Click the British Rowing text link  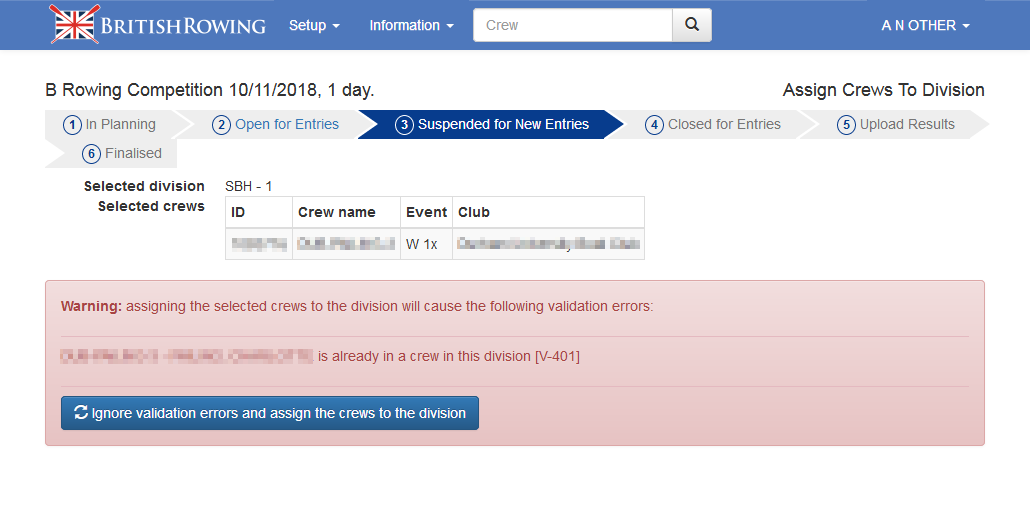click(188, 25)
